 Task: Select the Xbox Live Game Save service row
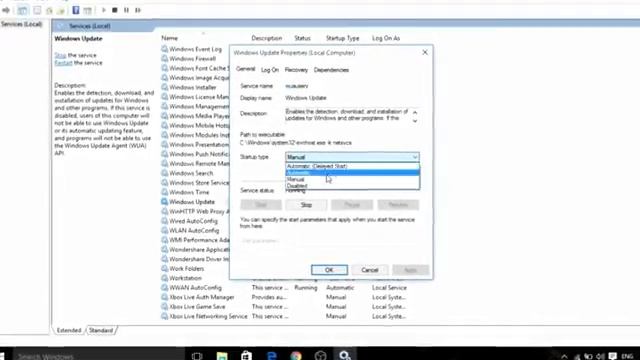(284, 307)
